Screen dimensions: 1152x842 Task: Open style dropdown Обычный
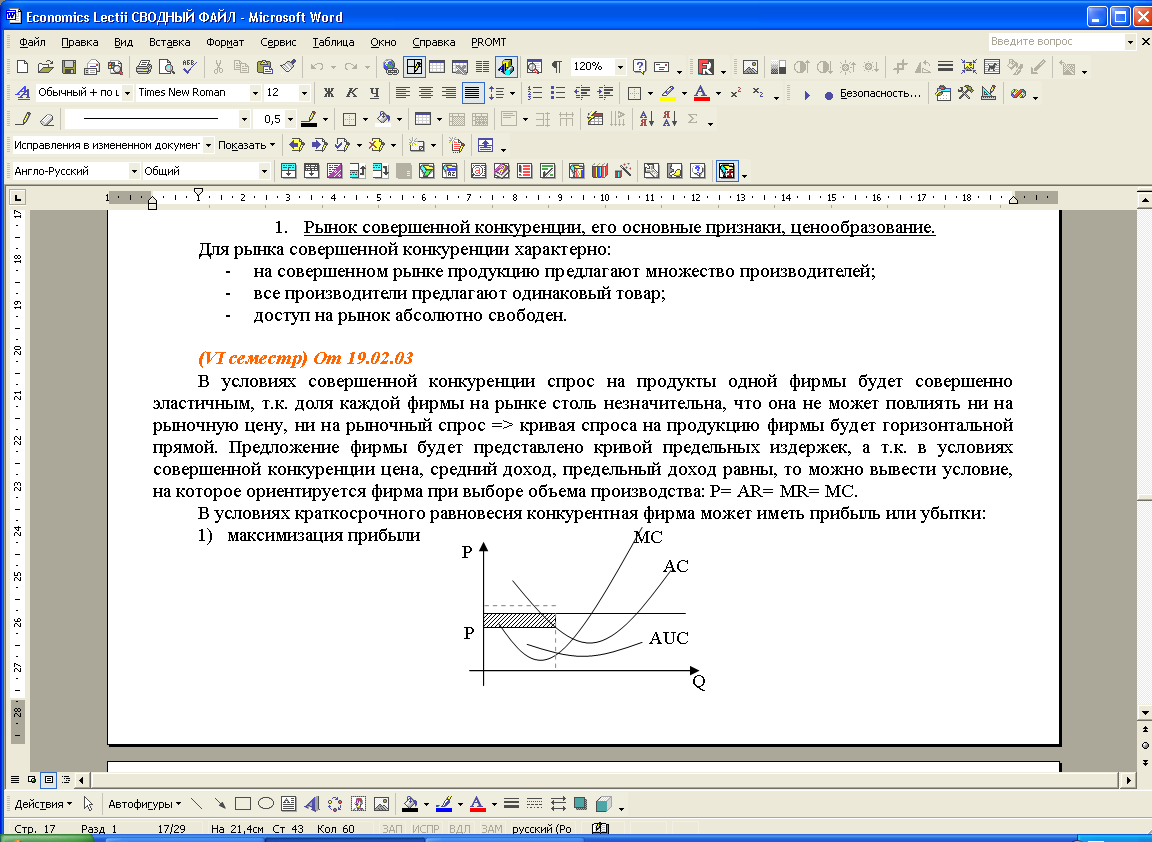[127, 93]
